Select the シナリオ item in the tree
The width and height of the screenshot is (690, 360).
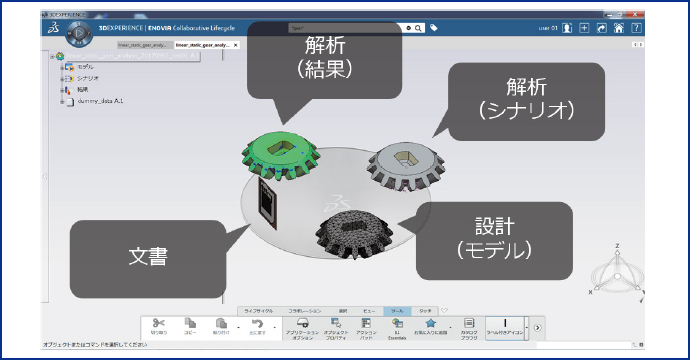coord(88,78)
